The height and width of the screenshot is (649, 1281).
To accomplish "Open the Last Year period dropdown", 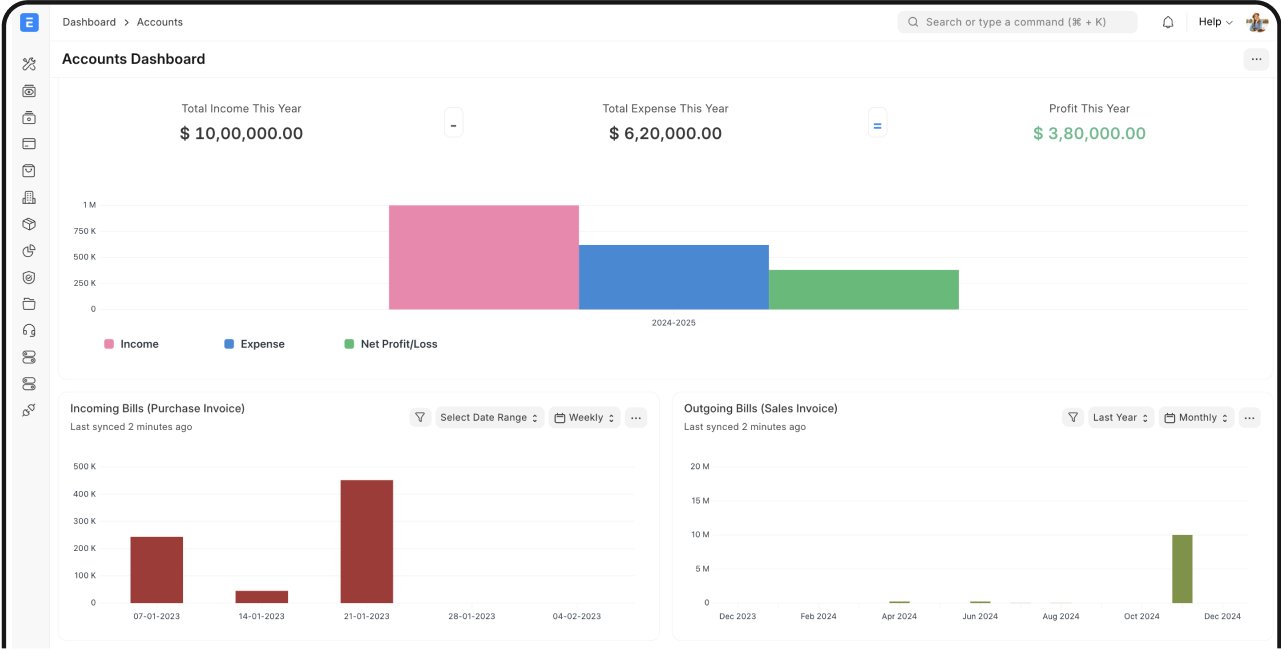I will [x=1120, y=417].
